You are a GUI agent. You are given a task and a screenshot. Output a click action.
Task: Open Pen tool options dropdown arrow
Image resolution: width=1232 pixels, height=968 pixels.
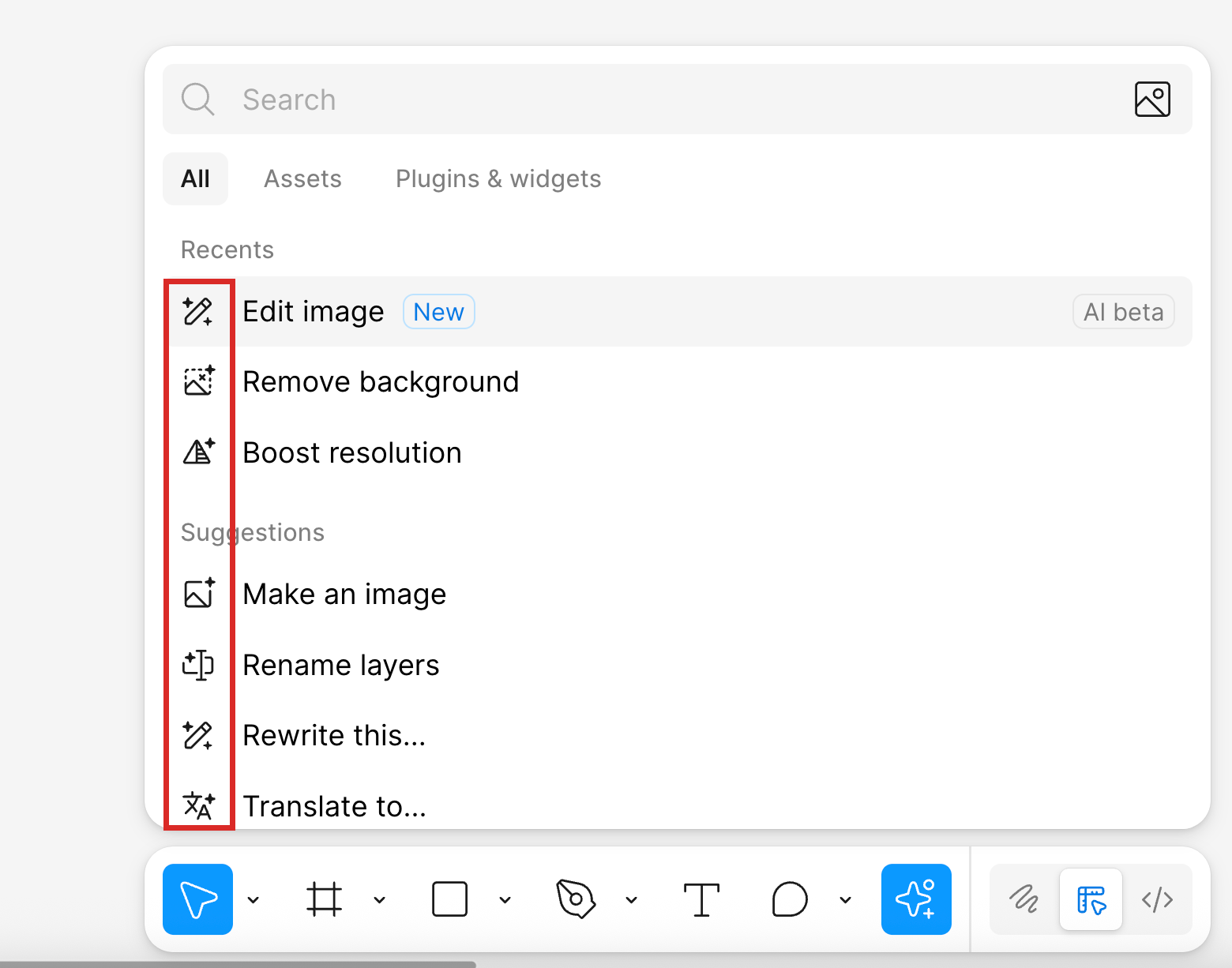tap(632, 899)
